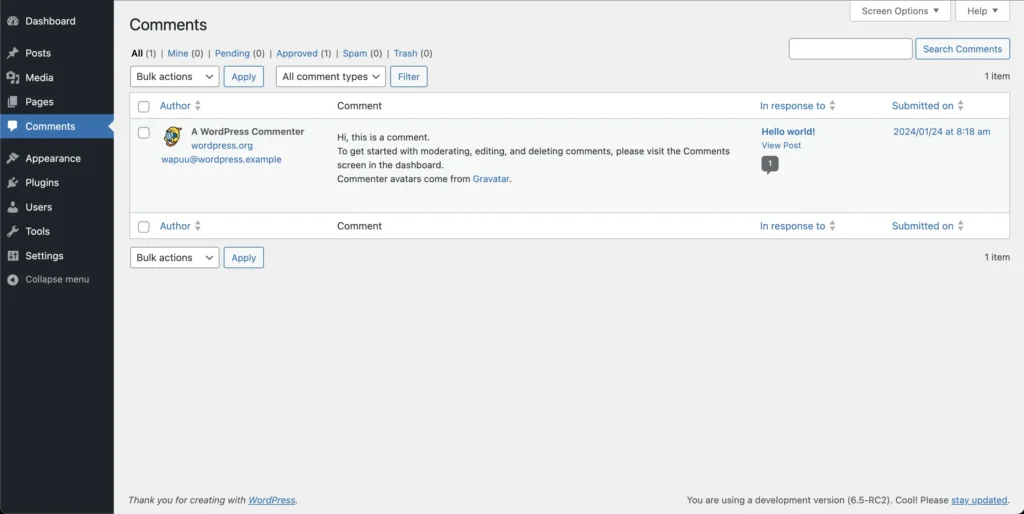Toggle the select-all checkbox in table footer
Screen dimensions: 1024x514
click(144, 227)
